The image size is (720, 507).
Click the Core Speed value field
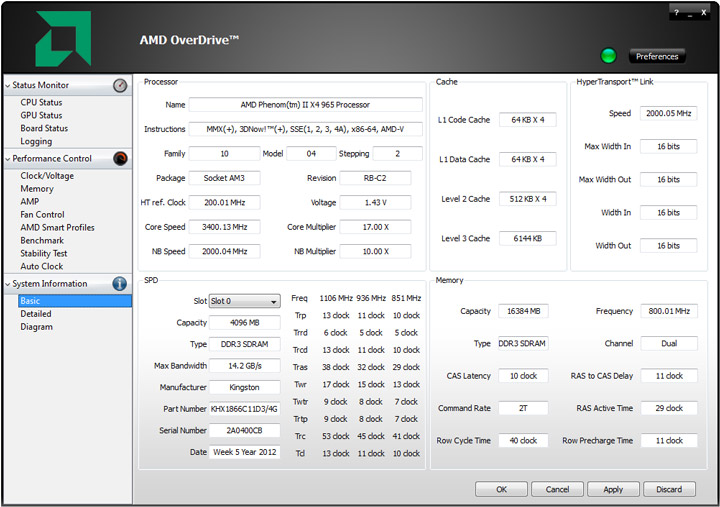[224, 227]
